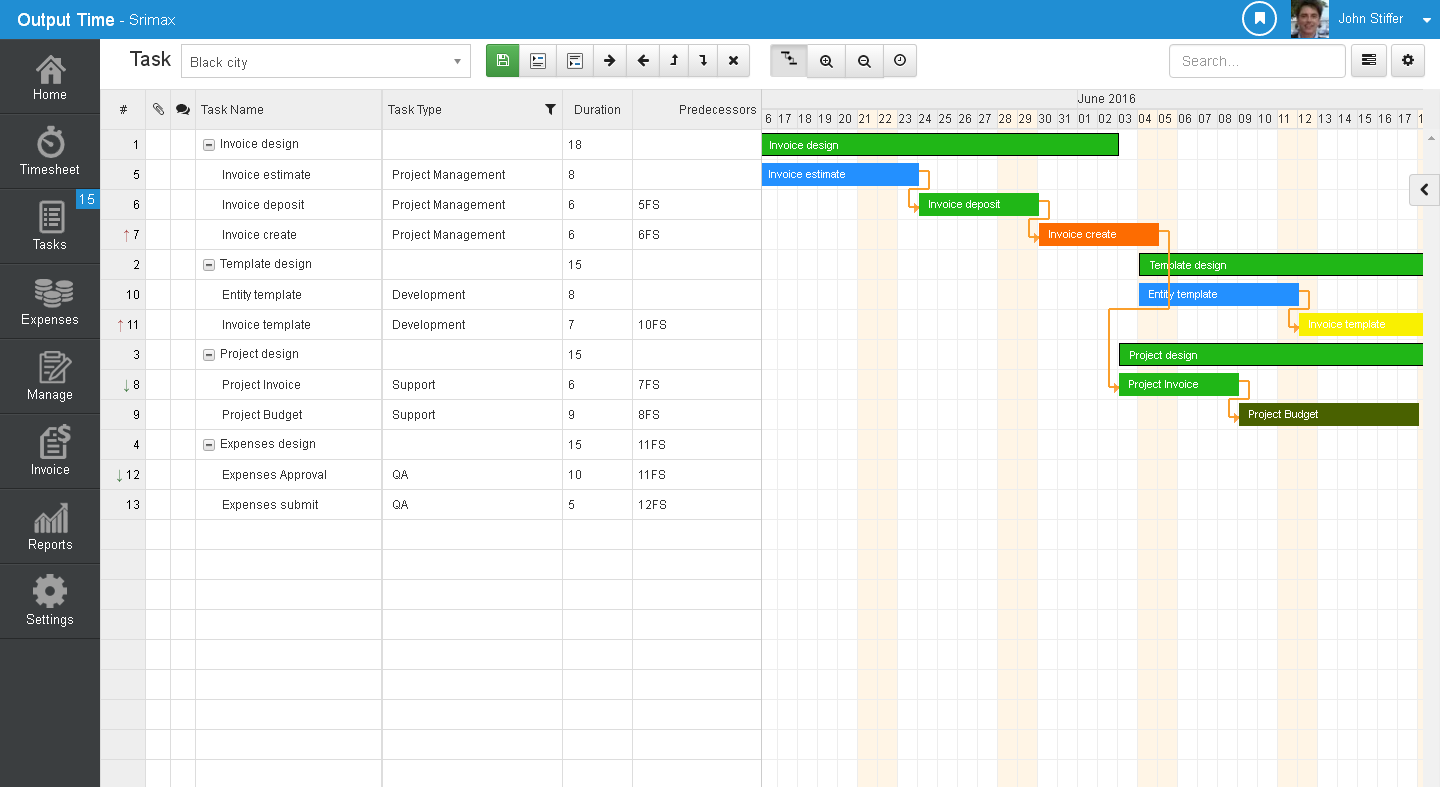Save the project with the green disk icon

click(502, 60)
